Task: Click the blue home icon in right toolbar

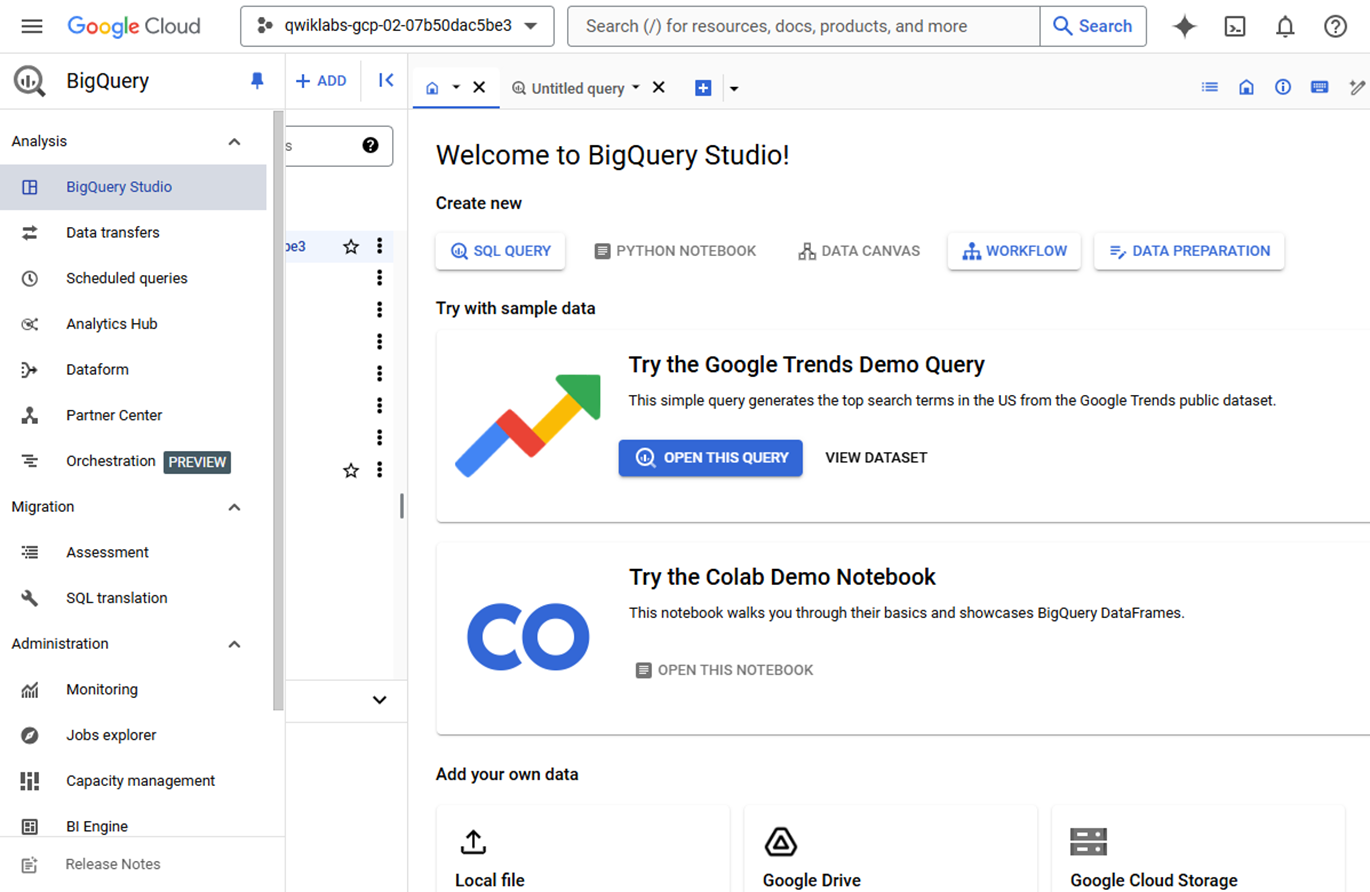Action: [1246, 87]
